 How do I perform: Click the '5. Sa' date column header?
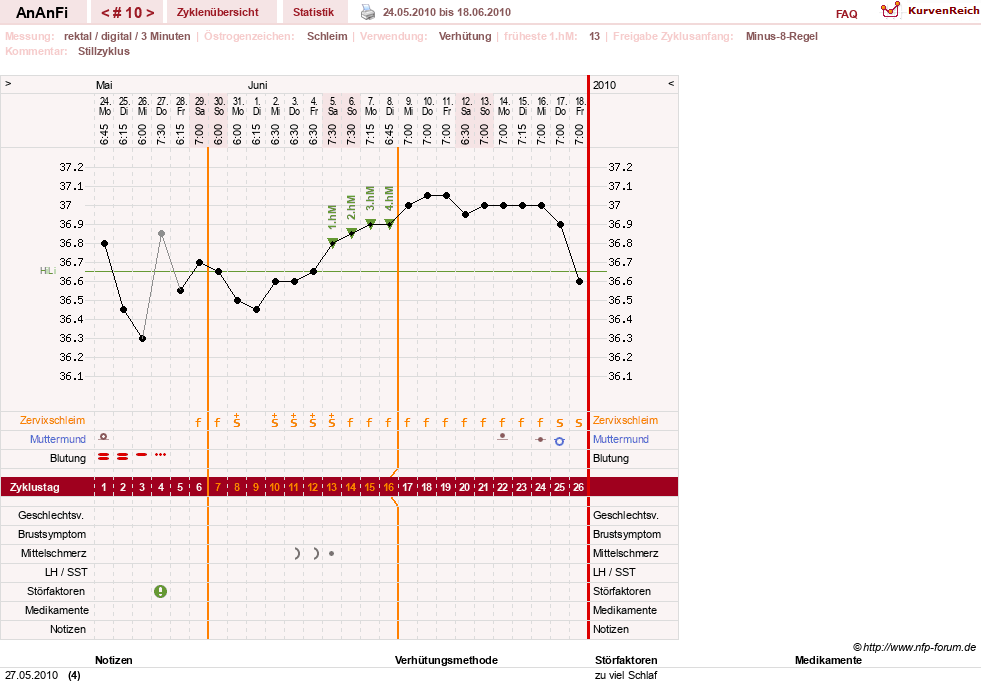click(333, 106)
